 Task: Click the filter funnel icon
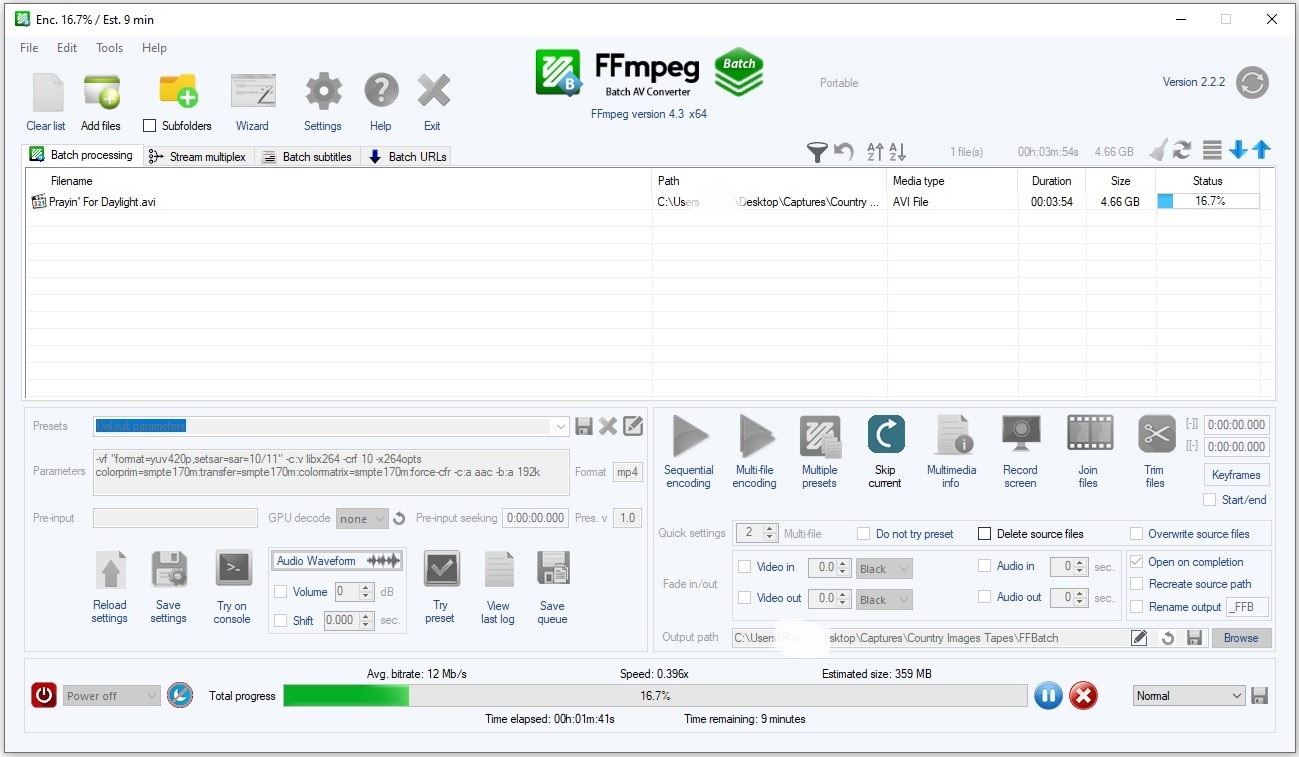click(817, 151)
